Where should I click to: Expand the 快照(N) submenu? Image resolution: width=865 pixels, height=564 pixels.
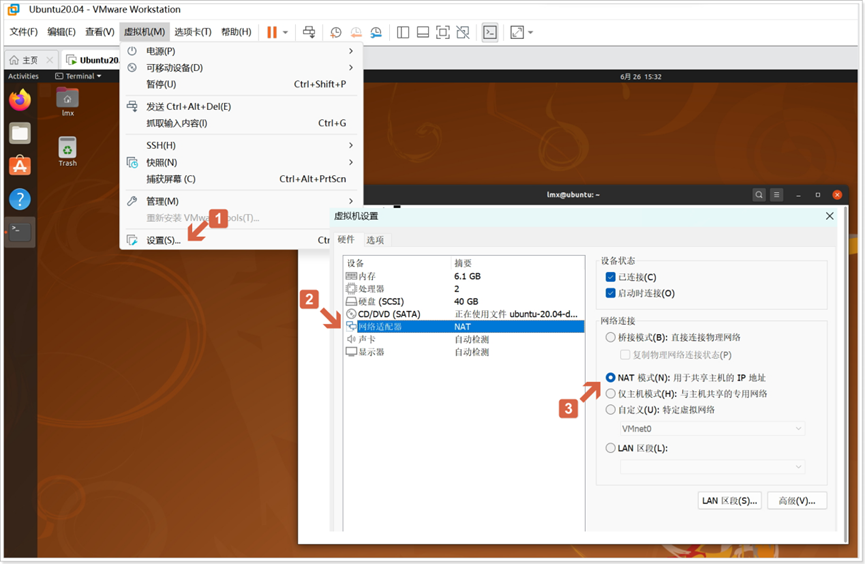[x=241, y=162]
